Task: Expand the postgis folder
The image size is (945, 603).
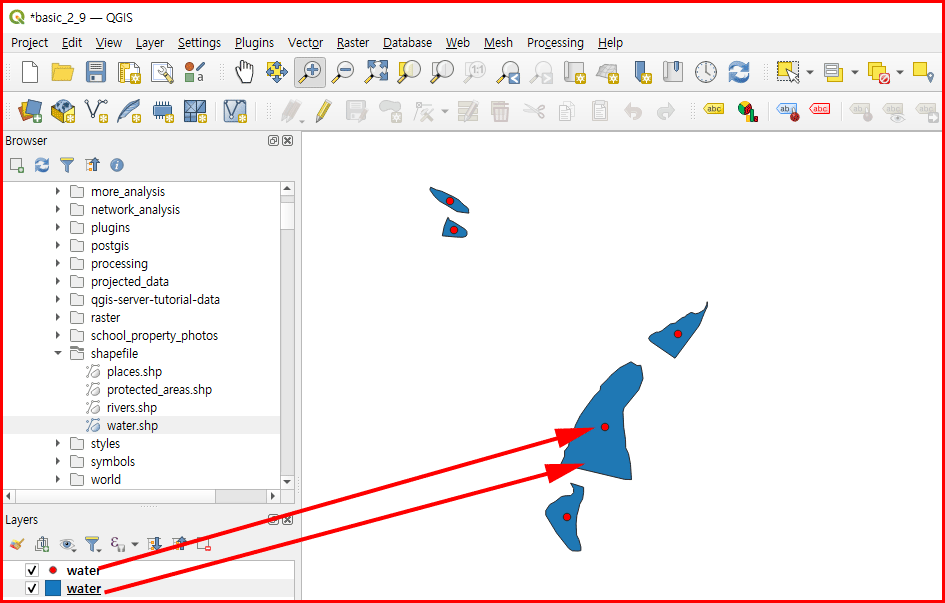Action: point(58,246)
